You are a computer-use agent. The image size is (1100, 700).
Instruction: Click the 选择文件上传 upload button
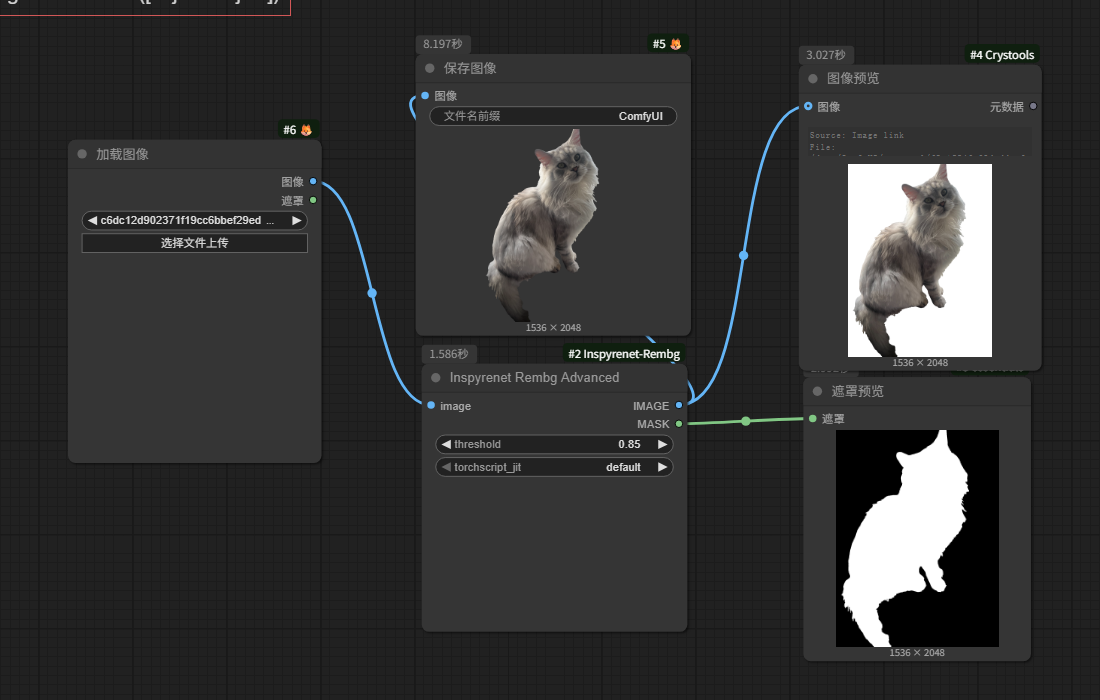(194, 243)
